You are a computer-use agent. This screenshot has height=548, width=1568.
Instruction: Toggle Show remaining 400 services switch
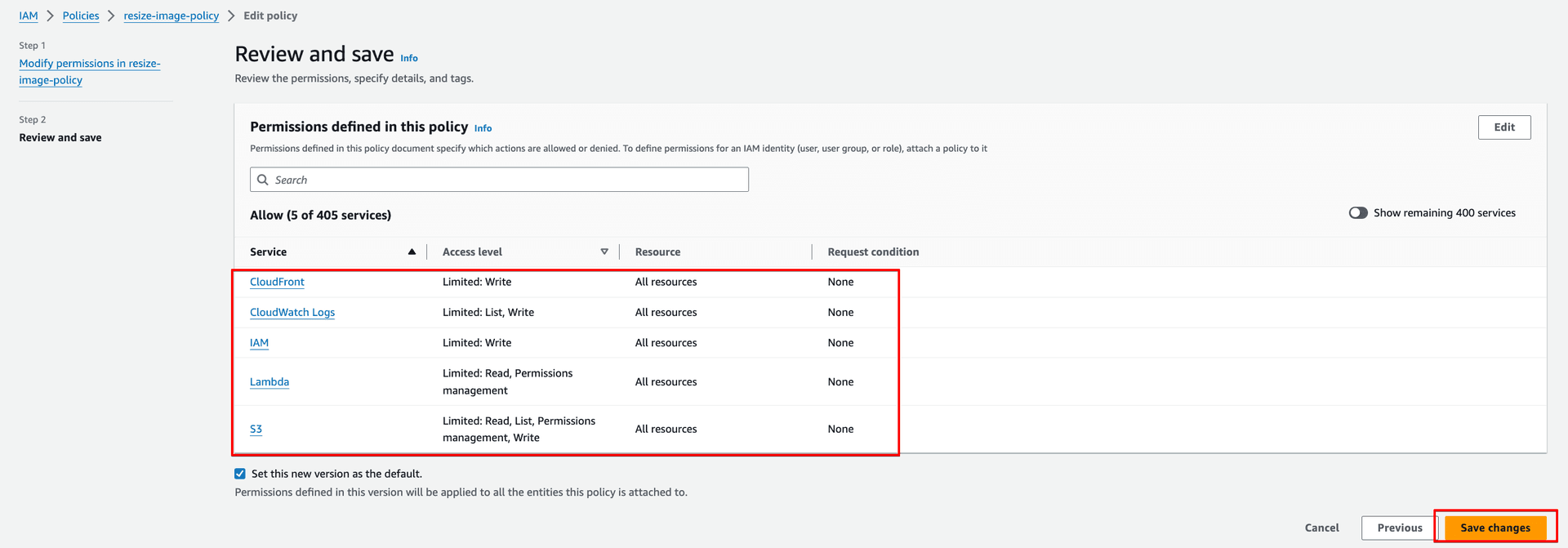tap(1357, 213)
